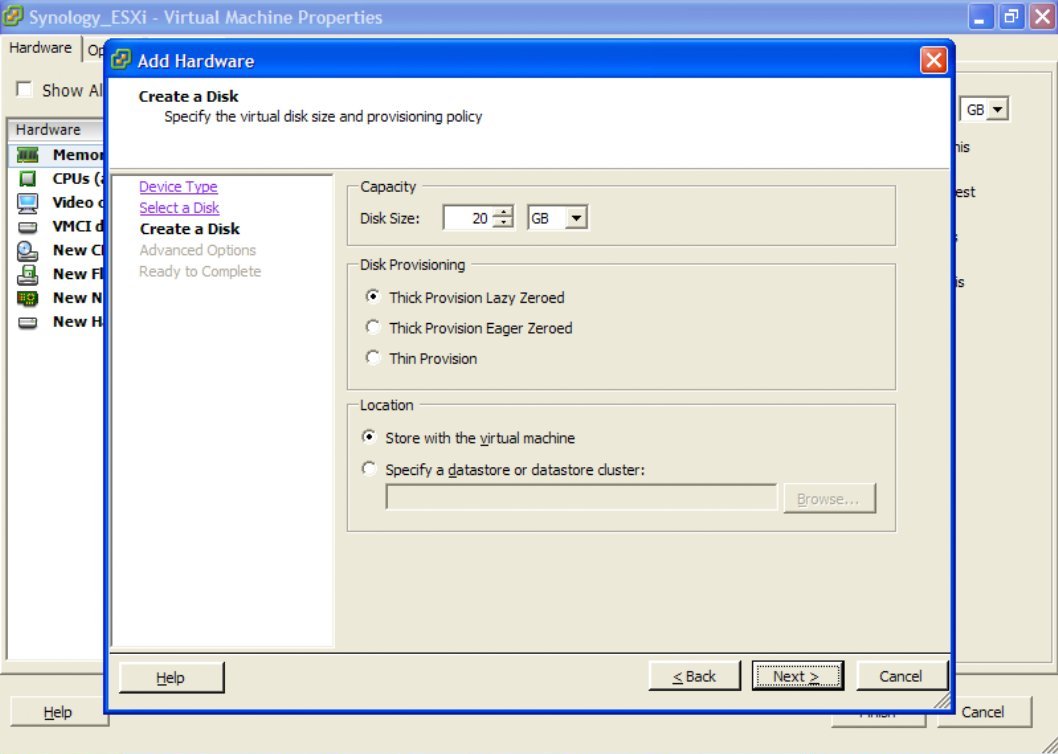Decrease disk size with down arrow
Viewport: 1058px width, 754px height.
502,223
